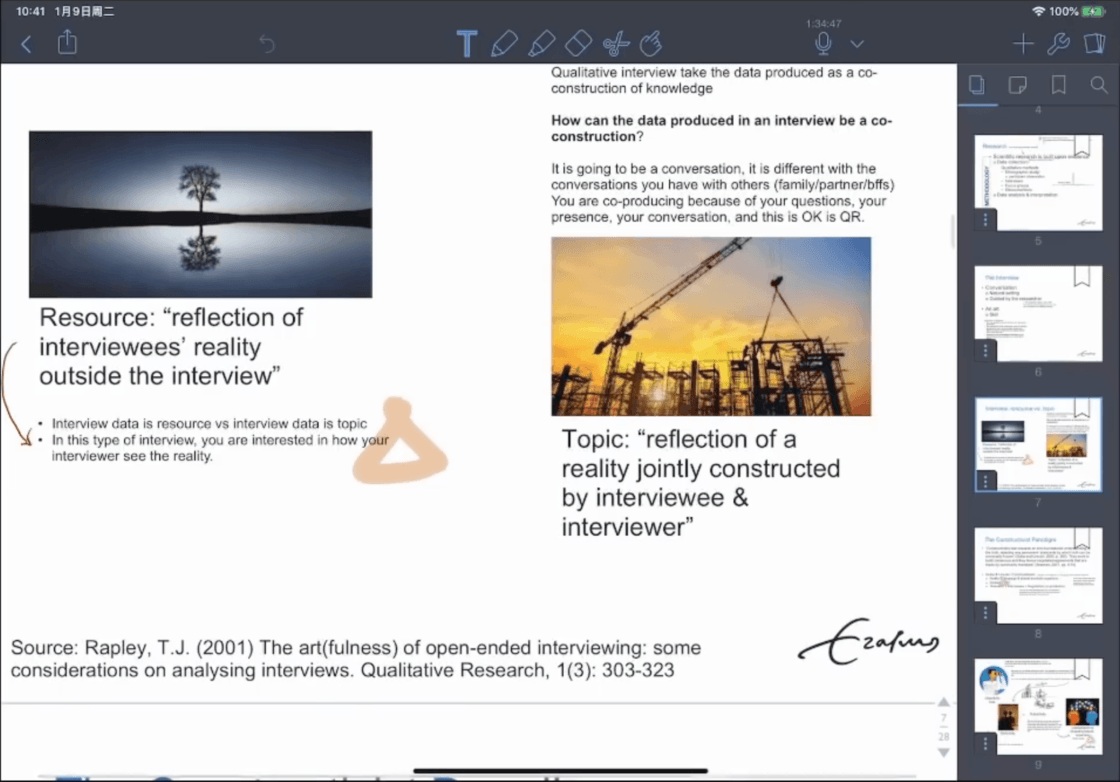Image resolution: width=1120 pixels, height=782 pixels.
Task: Switch to the Notes tab in sidebar
Action: [x=1018, y=86]
